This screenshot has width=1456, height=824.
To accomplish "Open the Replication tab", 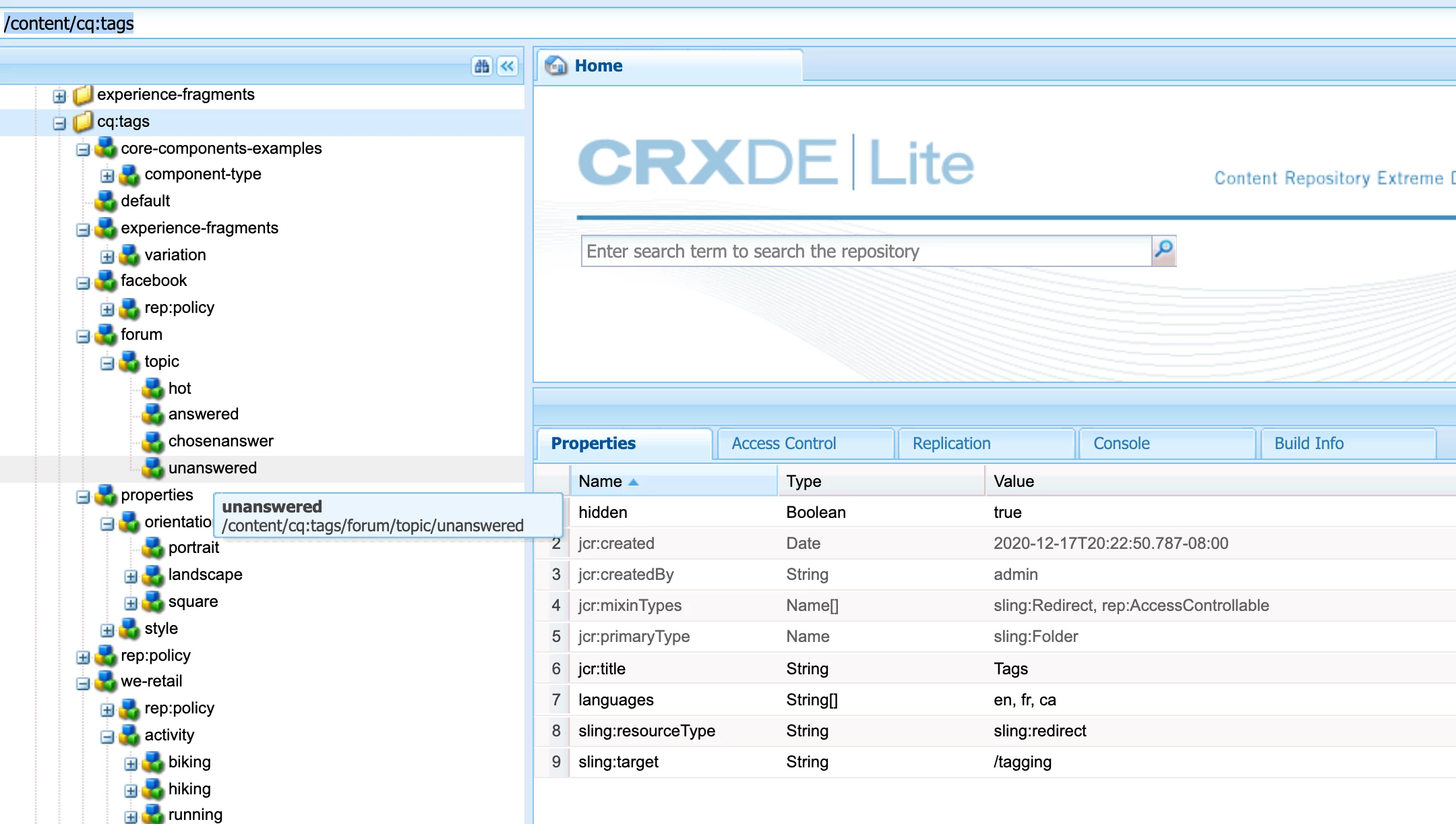I will [951, 443].
